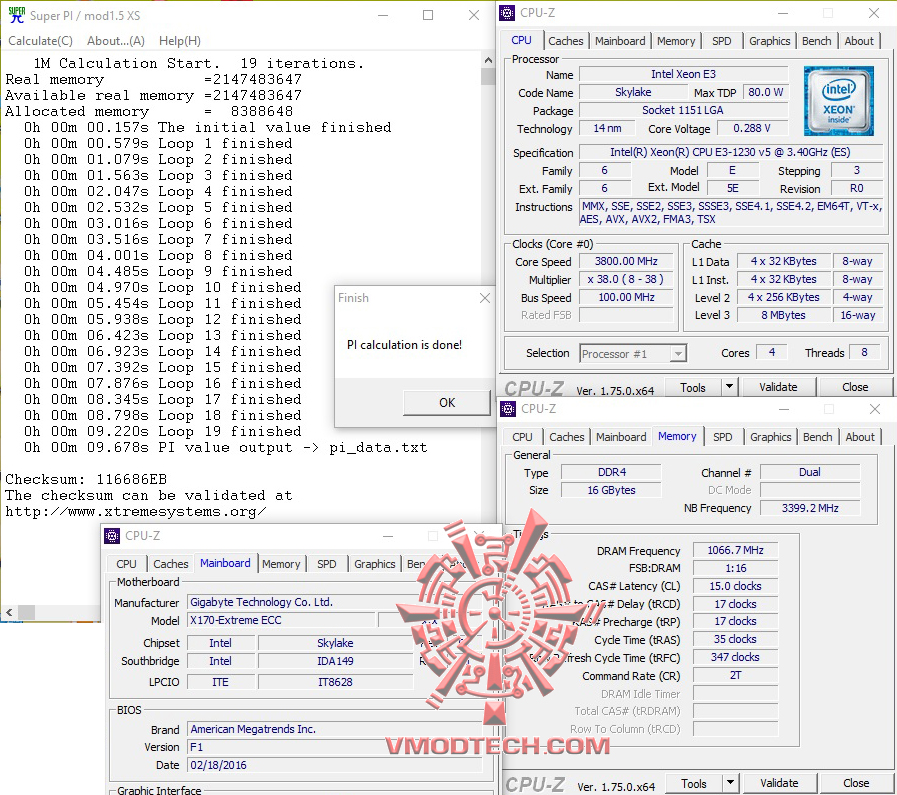The image size is (897, 795).
Task: Switch to Bench tab in Memory CPU-Z window
Action: point(817,437)
